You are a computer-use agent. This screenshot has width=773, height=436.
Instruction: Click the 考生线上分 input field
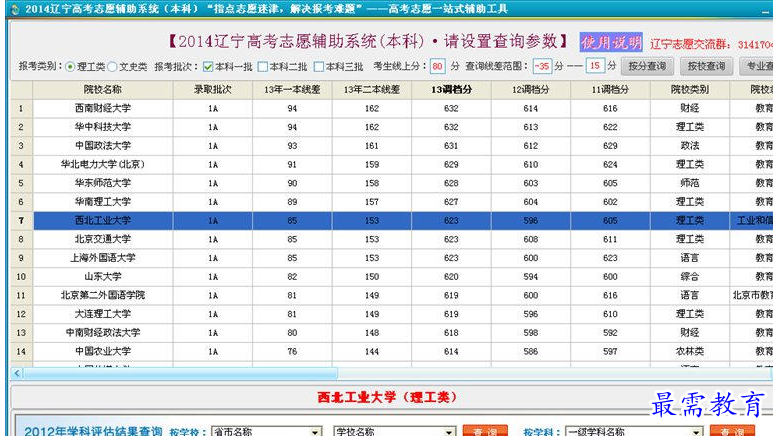click(437, 66)
